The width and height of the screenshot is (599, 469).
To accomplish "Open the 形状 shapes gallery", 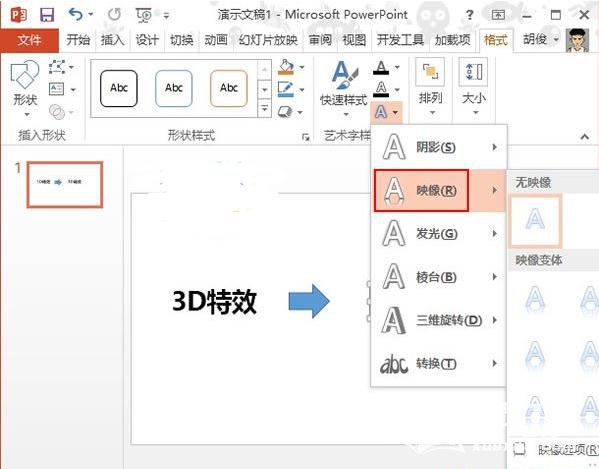I will (25, 89).
